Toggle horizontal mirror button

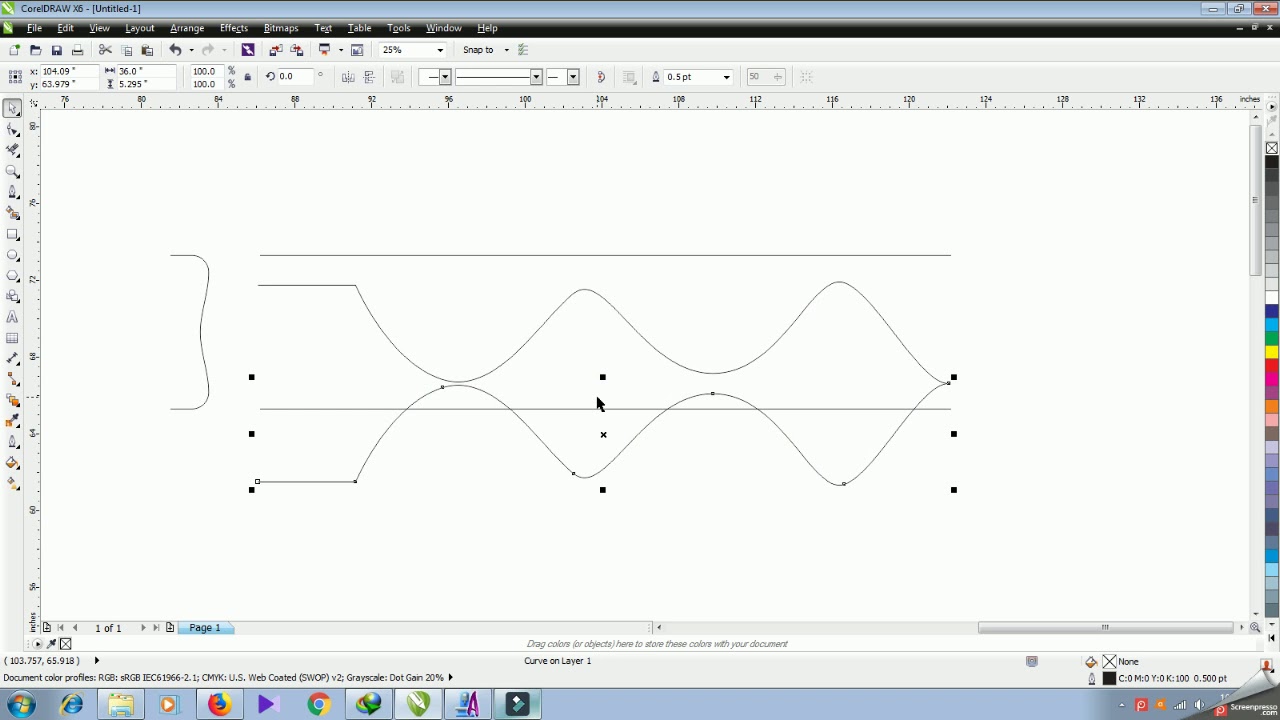(x=348, y=77)
